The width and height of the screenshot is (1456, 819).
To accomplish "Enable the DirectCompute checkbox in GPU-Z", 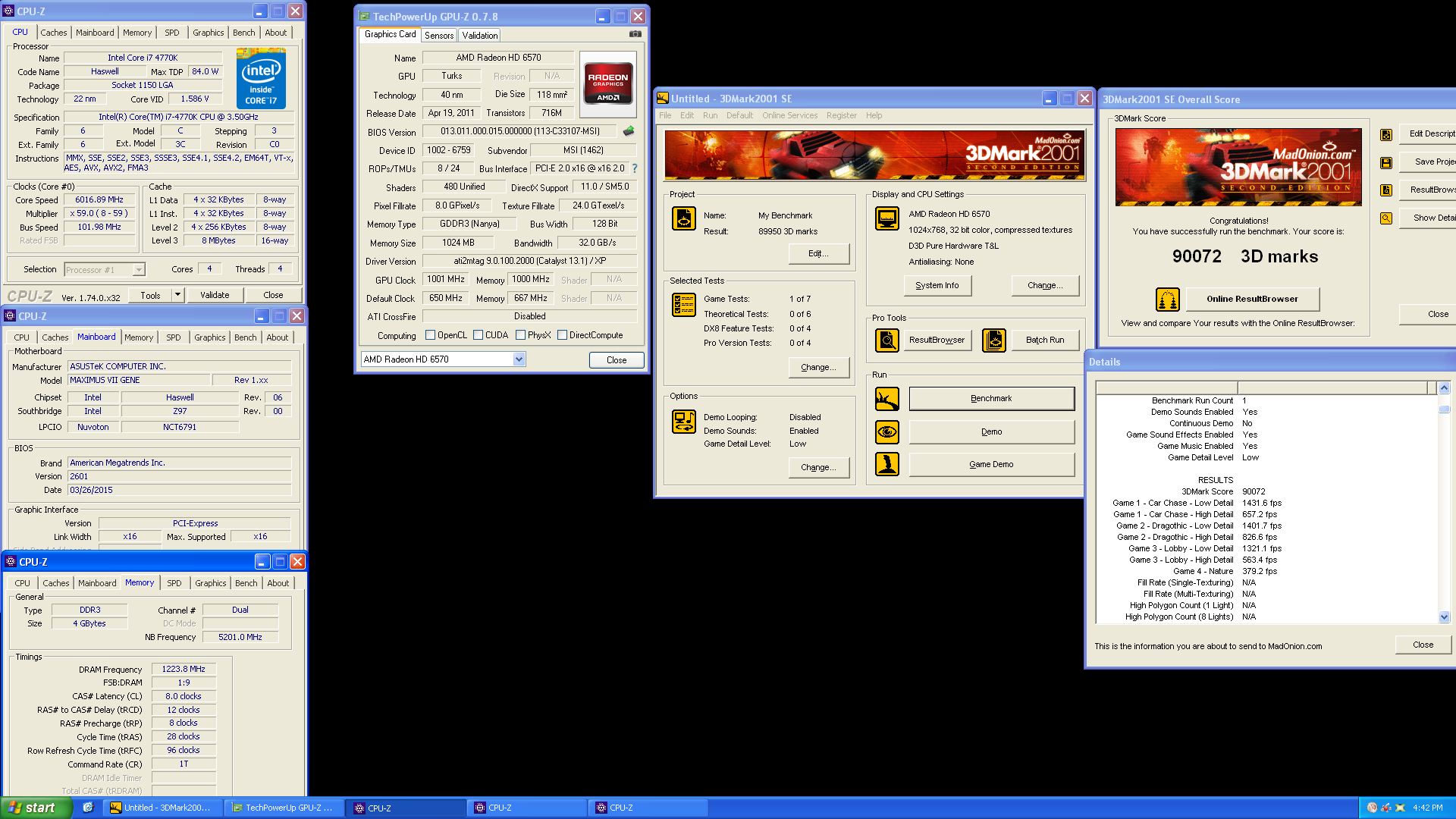I will [x=563, y=335].
